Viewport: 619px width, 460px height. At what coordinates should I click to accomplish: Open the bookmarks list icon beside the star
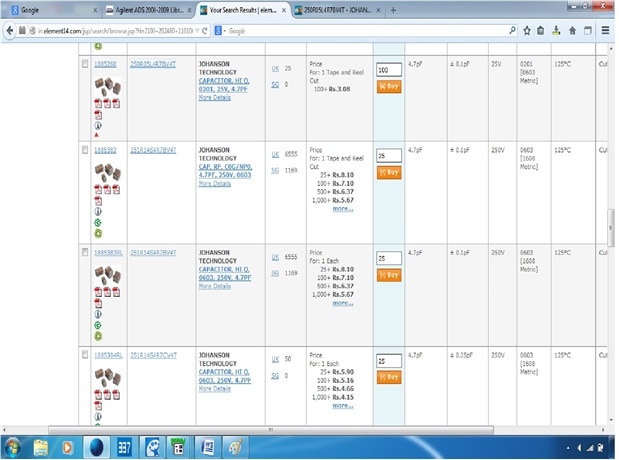click(540, 30)
